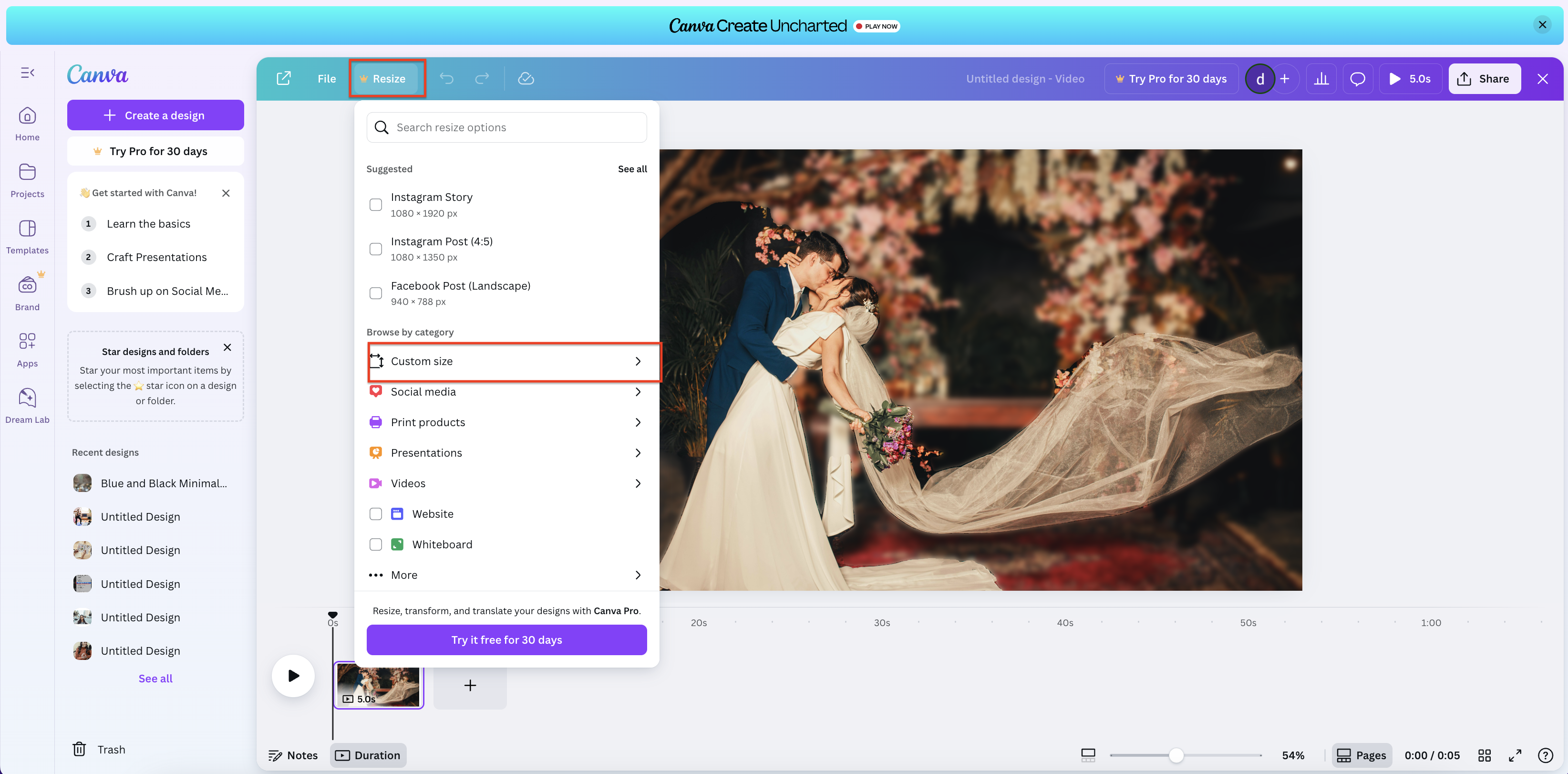Expand the More category in resize menu
Image resolution: width=1568 pixels, height=774 pixels.
(506, 574)
